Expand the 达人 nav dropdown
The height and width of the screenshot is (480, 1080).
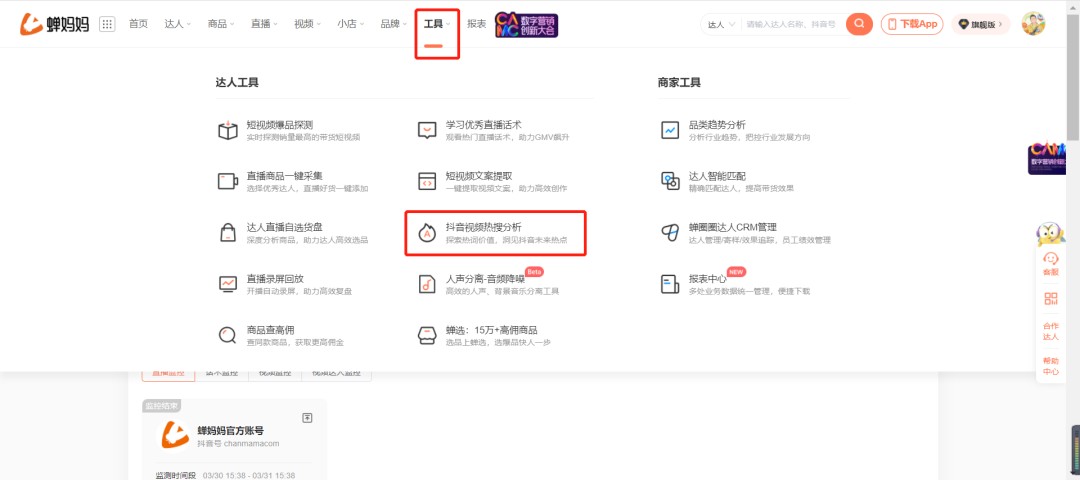[x=178, y=24]
